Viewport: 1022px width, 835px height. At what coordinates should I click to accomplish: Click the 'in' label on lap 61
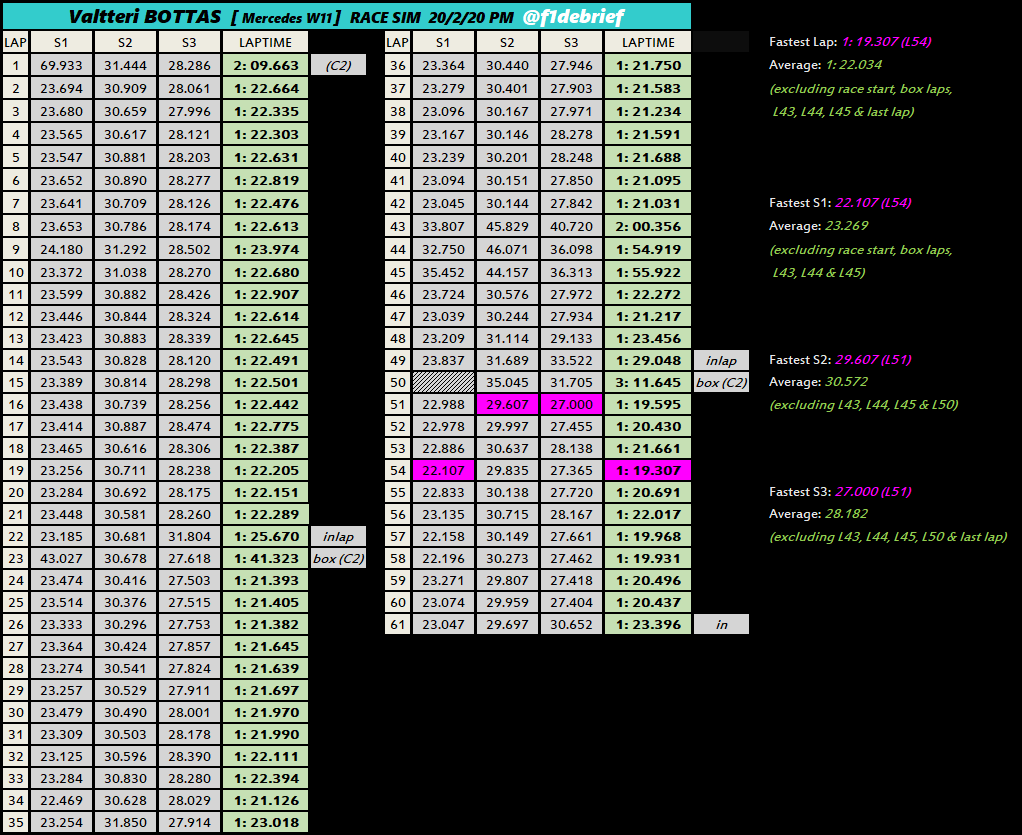(x=722, y=624)
